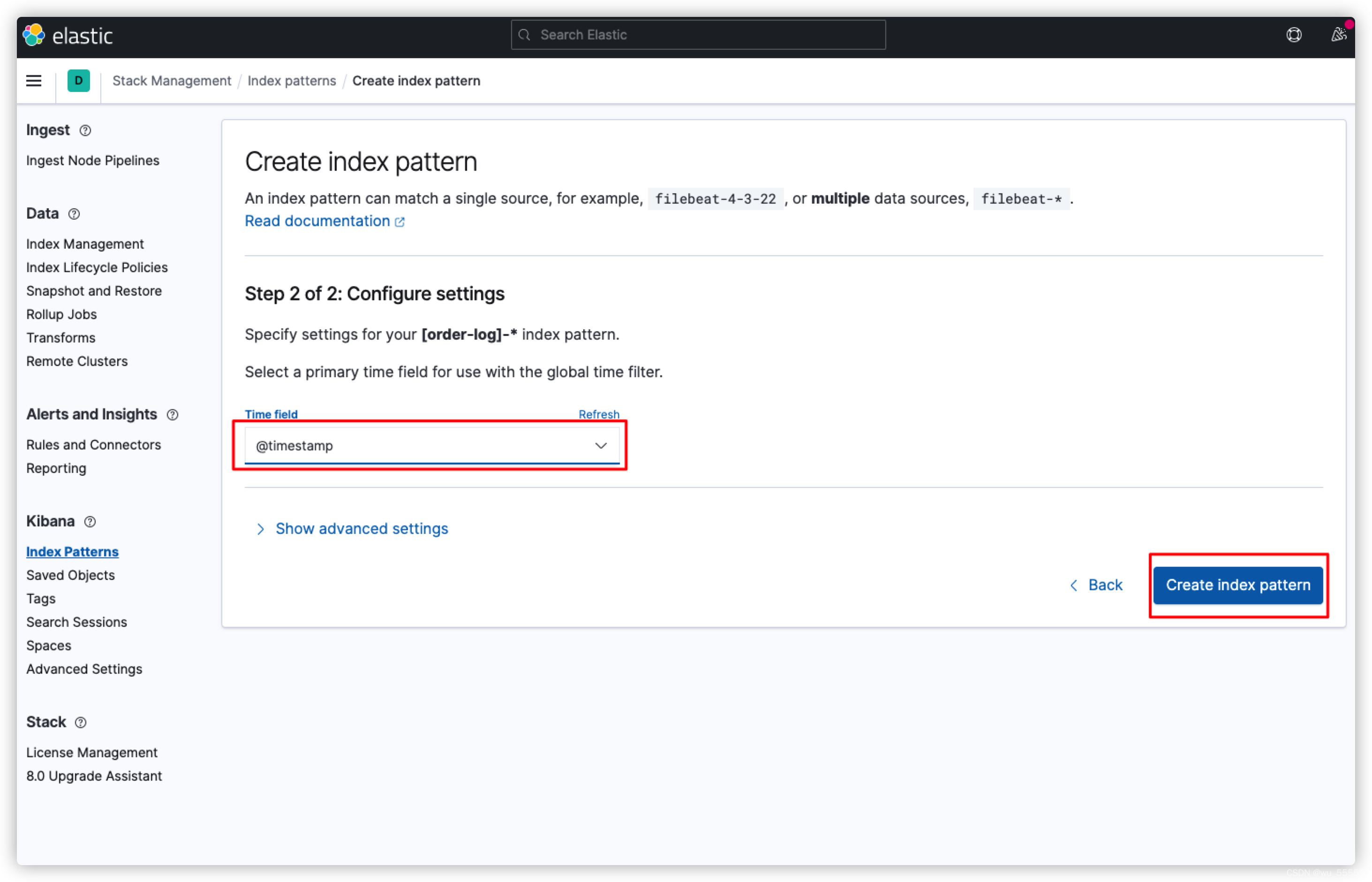Open Saved Objects in the sidebar

[70, 575]
